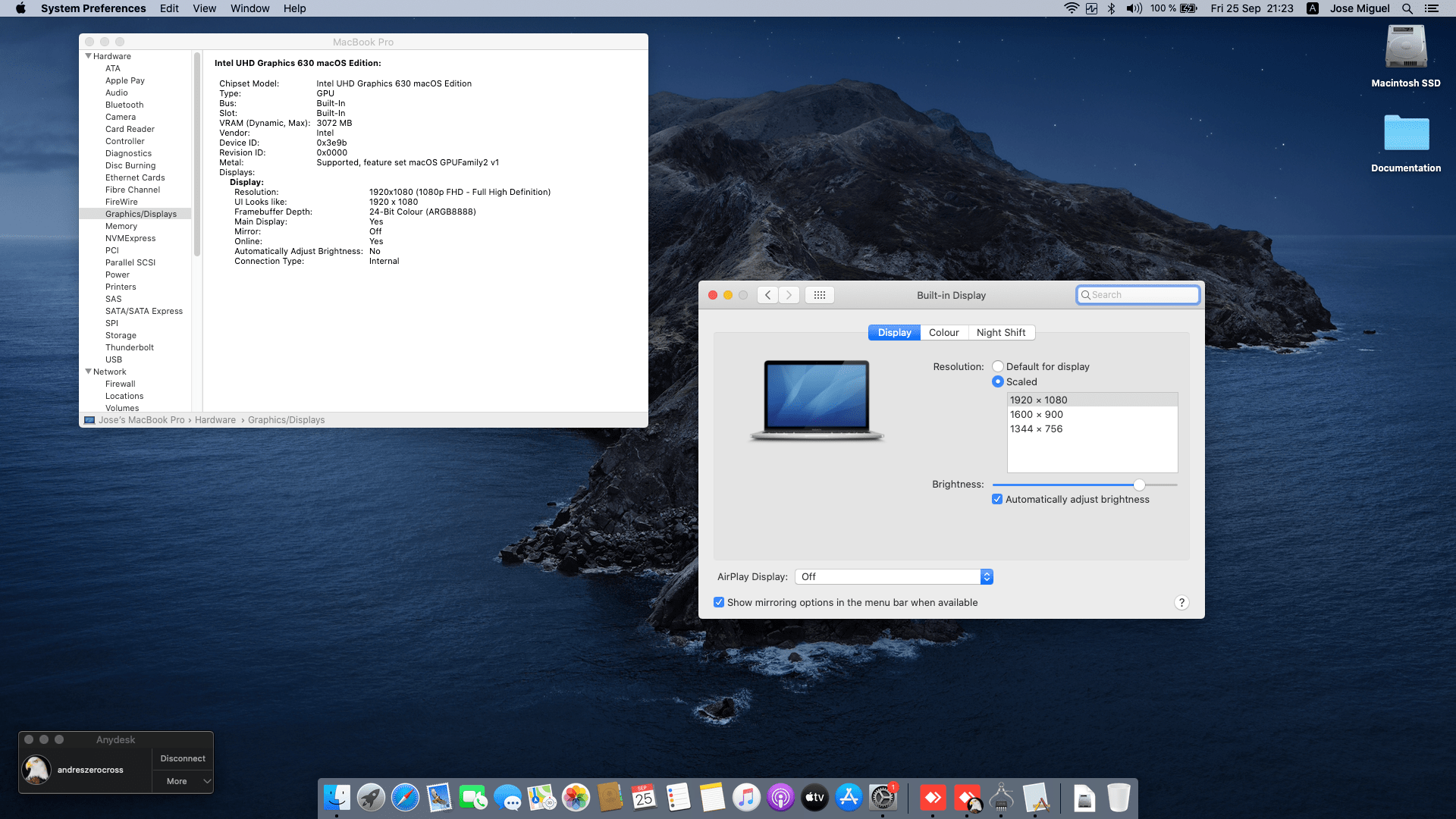
Task: Open System Preferences icon in the Dock
Action: point(883,798)
